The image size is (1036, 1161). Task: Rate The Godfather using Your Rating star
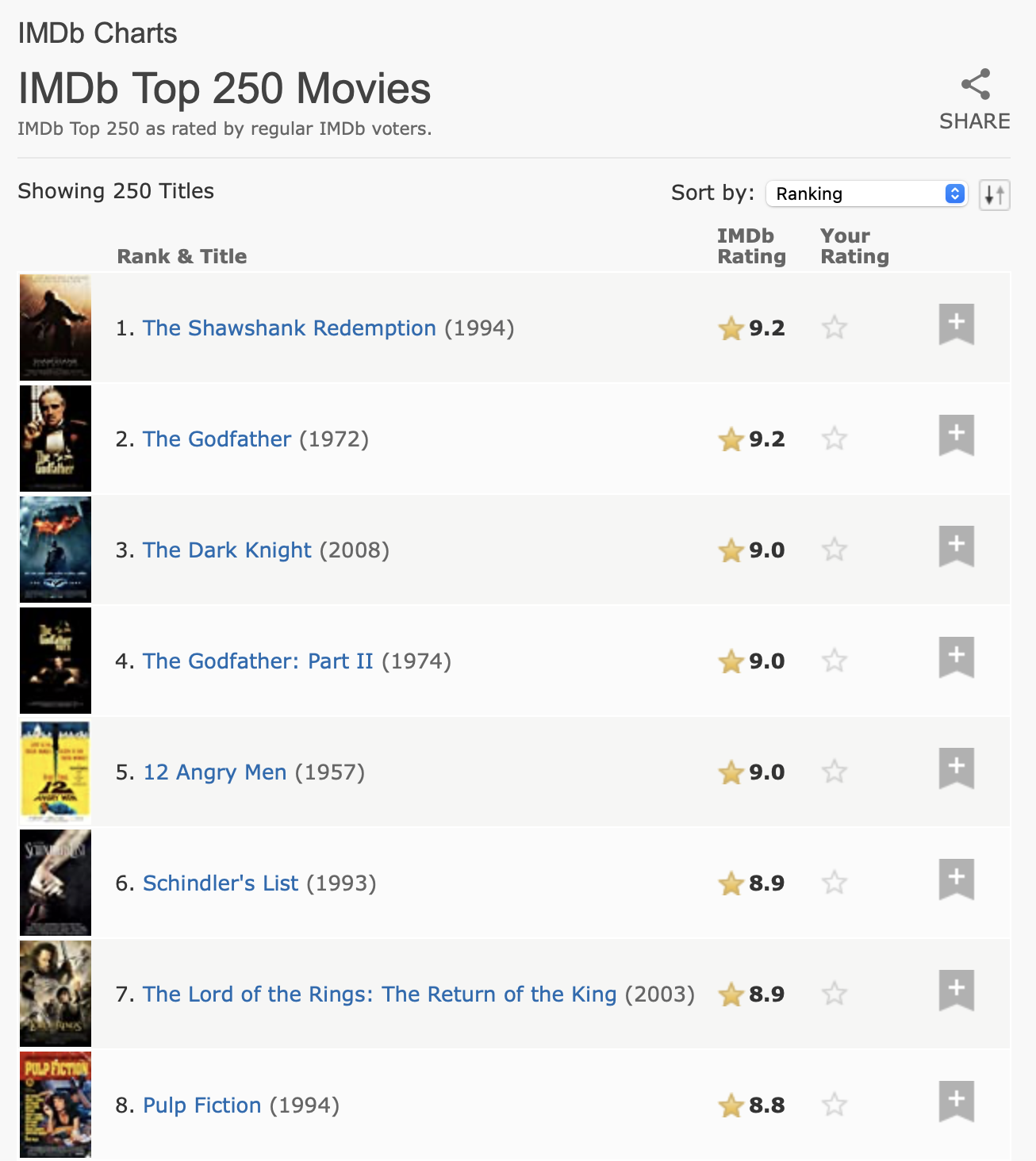click(x=834, y=439)
